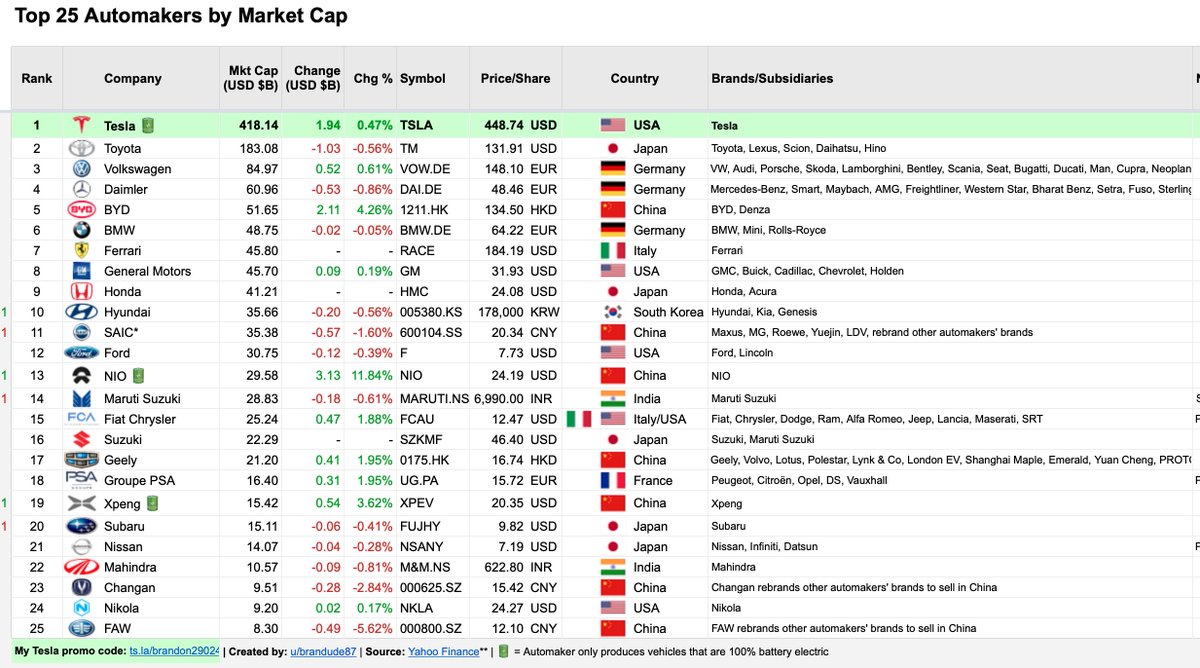Select the -5.62% change cell for FAW
The width and height of the screenshot is (1200, 668).
[x=372, y=628]
